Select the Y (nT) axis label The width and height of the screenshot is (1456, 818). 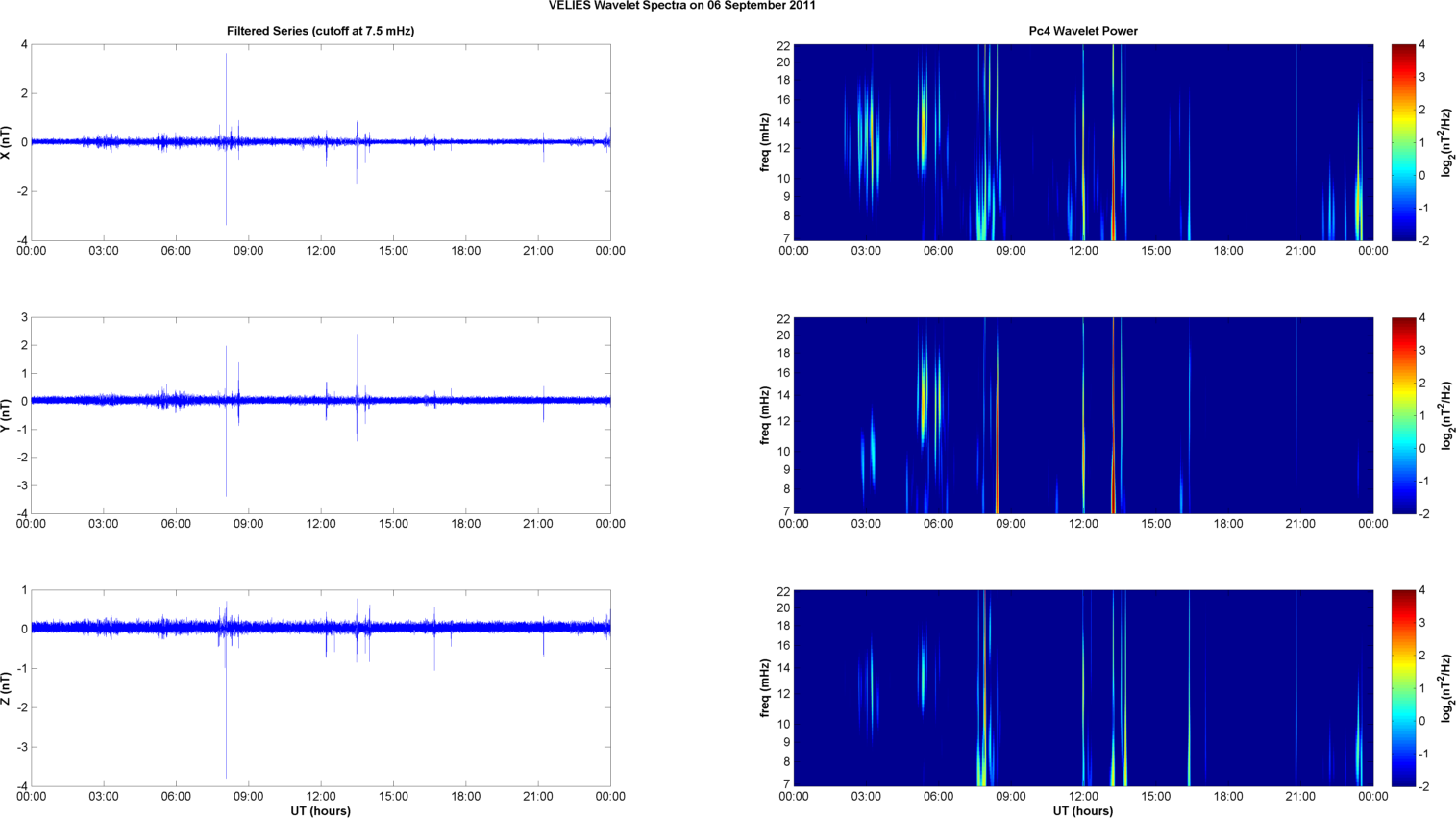point(7,415)
